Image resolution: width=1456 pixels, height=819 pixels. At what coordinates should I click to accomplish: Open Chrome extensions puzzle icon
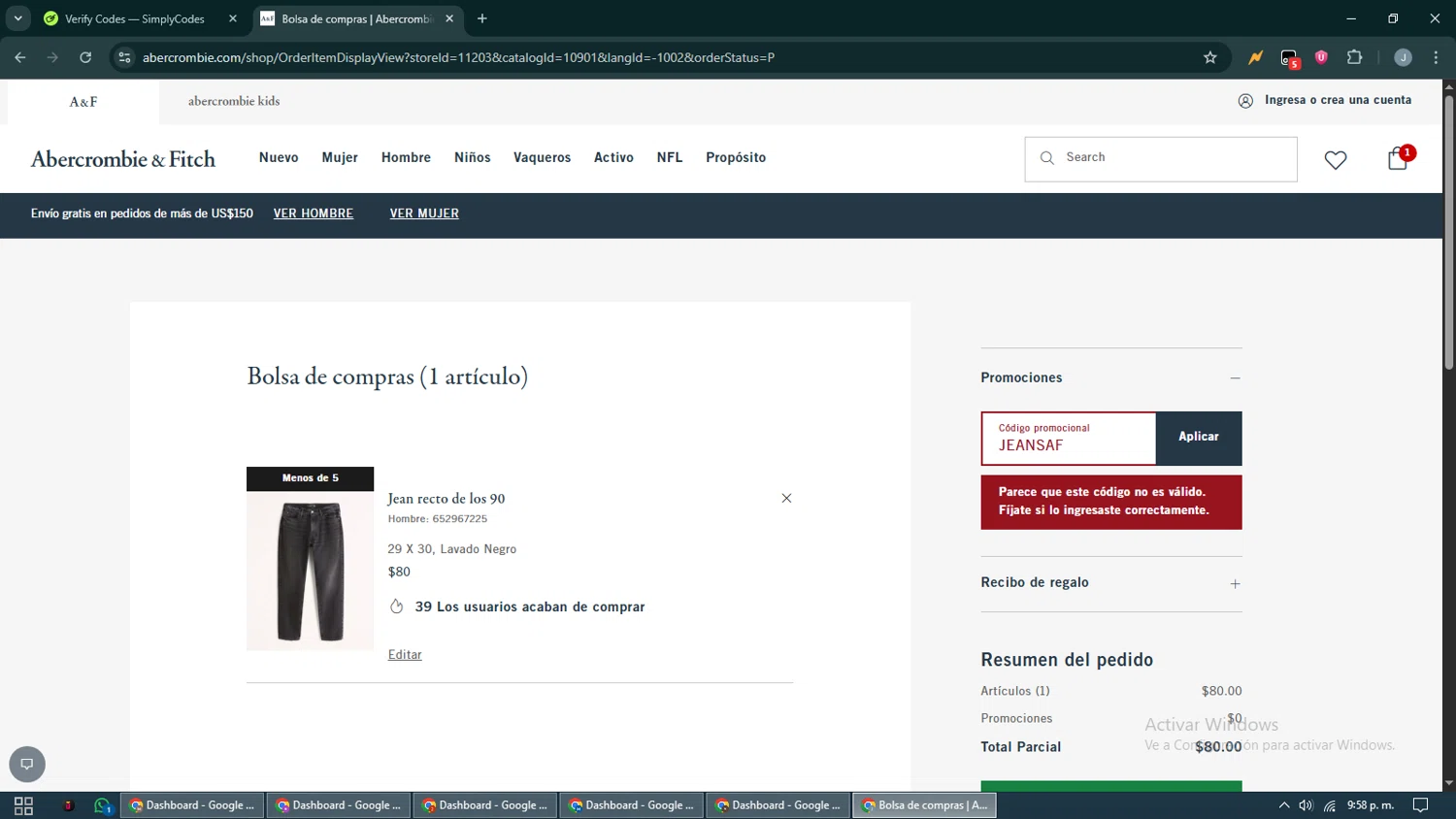point(1354,57)
